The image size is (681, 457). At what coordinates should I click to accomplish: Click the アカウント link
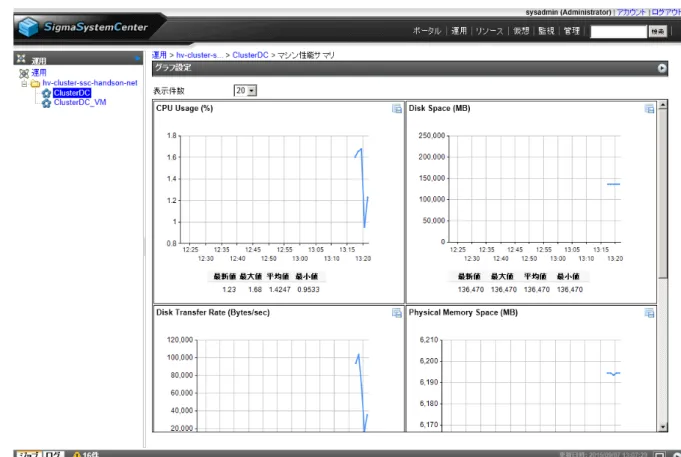pyautogui.click(x=631, y=12)
